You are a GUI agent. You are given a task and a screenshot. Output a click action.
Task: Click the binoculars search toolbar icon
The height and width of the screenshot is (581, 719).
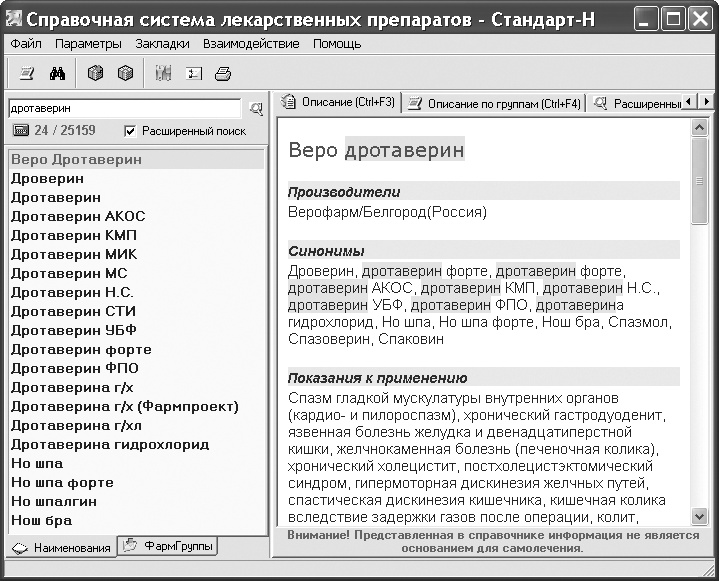click(x=57, y=73)
